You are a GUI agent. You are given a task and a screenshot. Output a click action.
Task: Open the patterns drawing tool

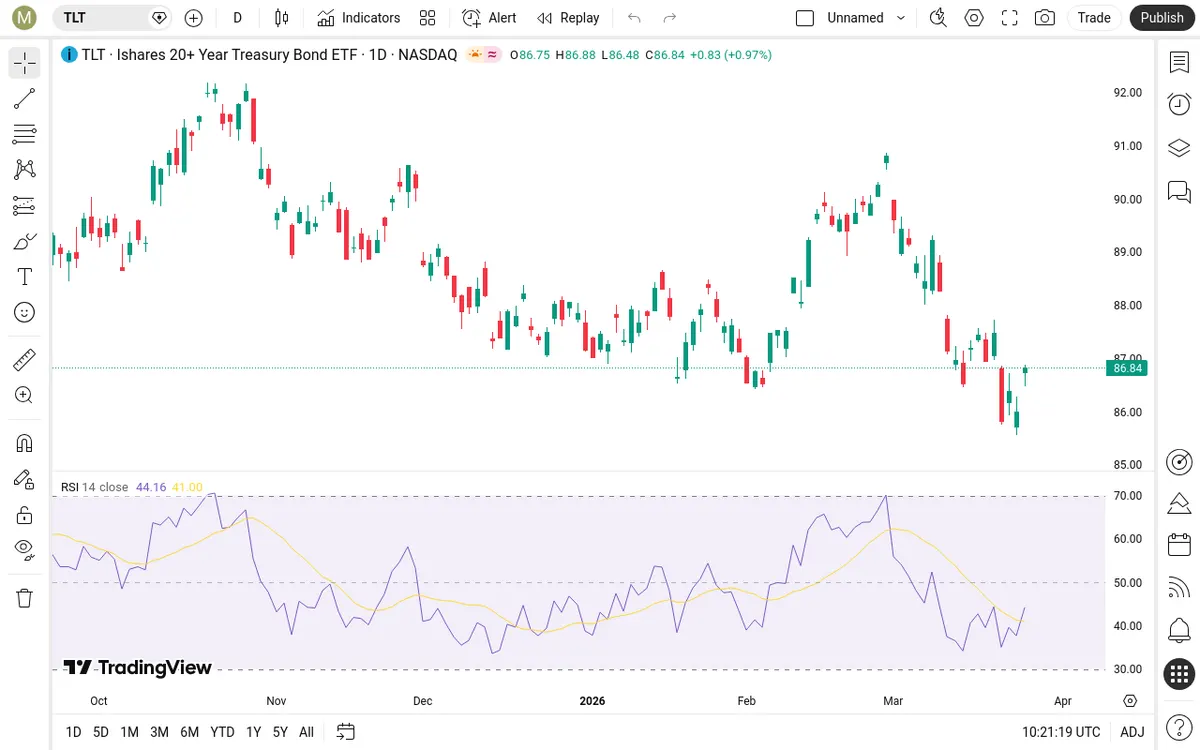(x=25, y=170)
